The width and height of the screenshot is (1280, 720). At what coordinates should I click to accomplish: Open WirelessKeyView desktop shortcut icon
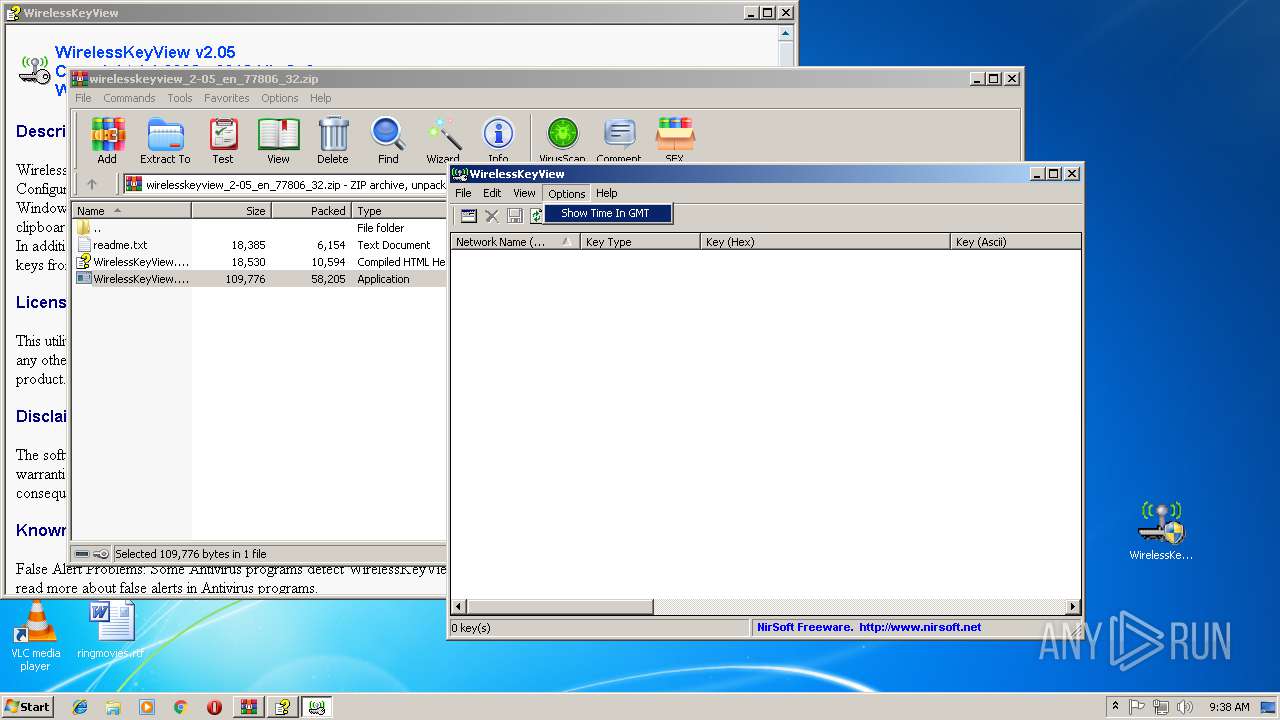point(1161,531)
